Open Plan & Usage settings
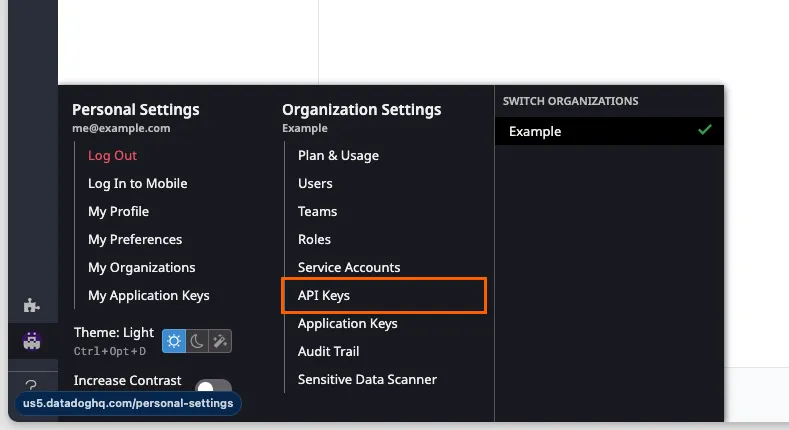 (338, 155)
